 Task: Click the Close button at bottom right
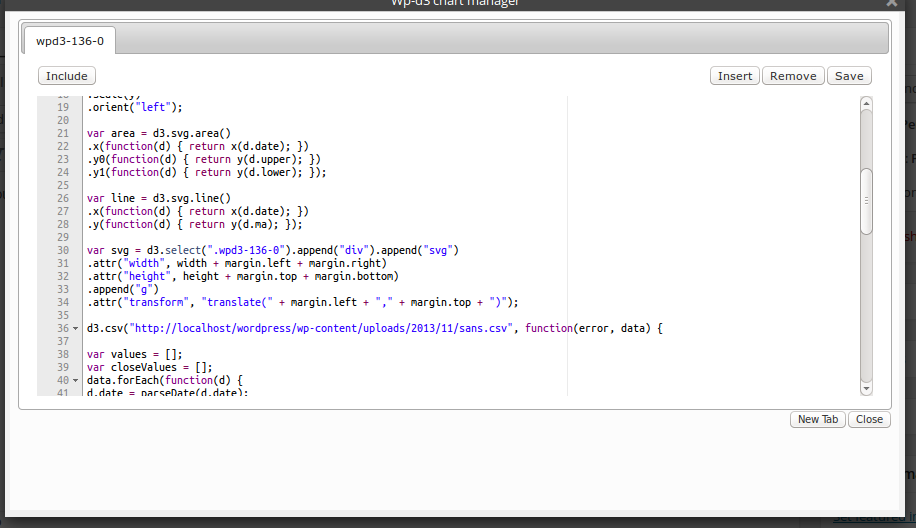pyautogui.click(x=869, y=419)
